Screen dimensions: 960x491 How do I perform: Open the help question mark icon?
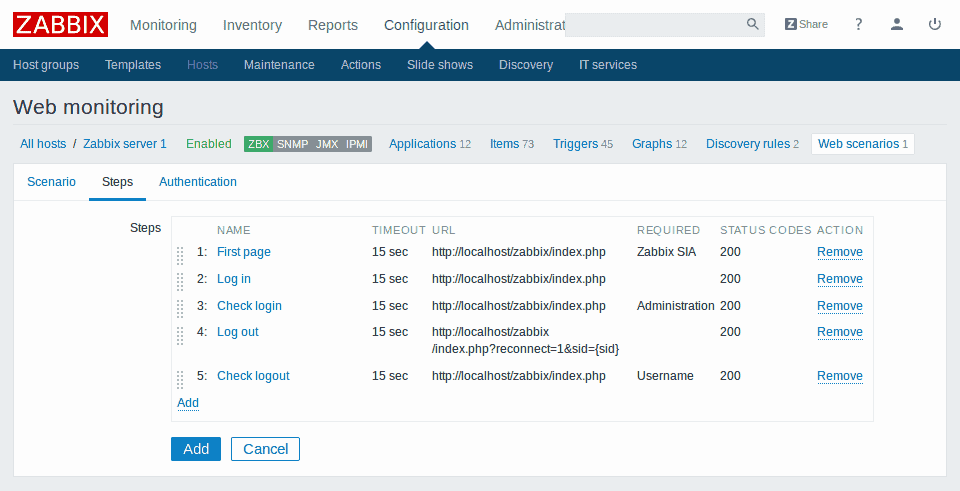858,24
